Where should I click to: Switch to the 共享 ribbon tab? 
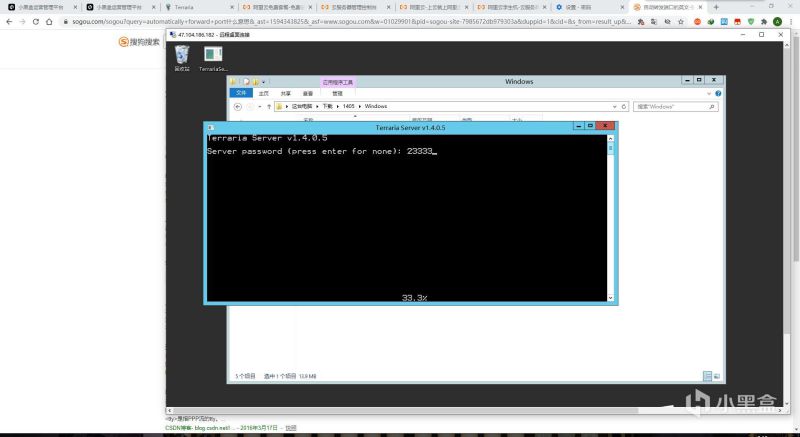click(286, 94)
